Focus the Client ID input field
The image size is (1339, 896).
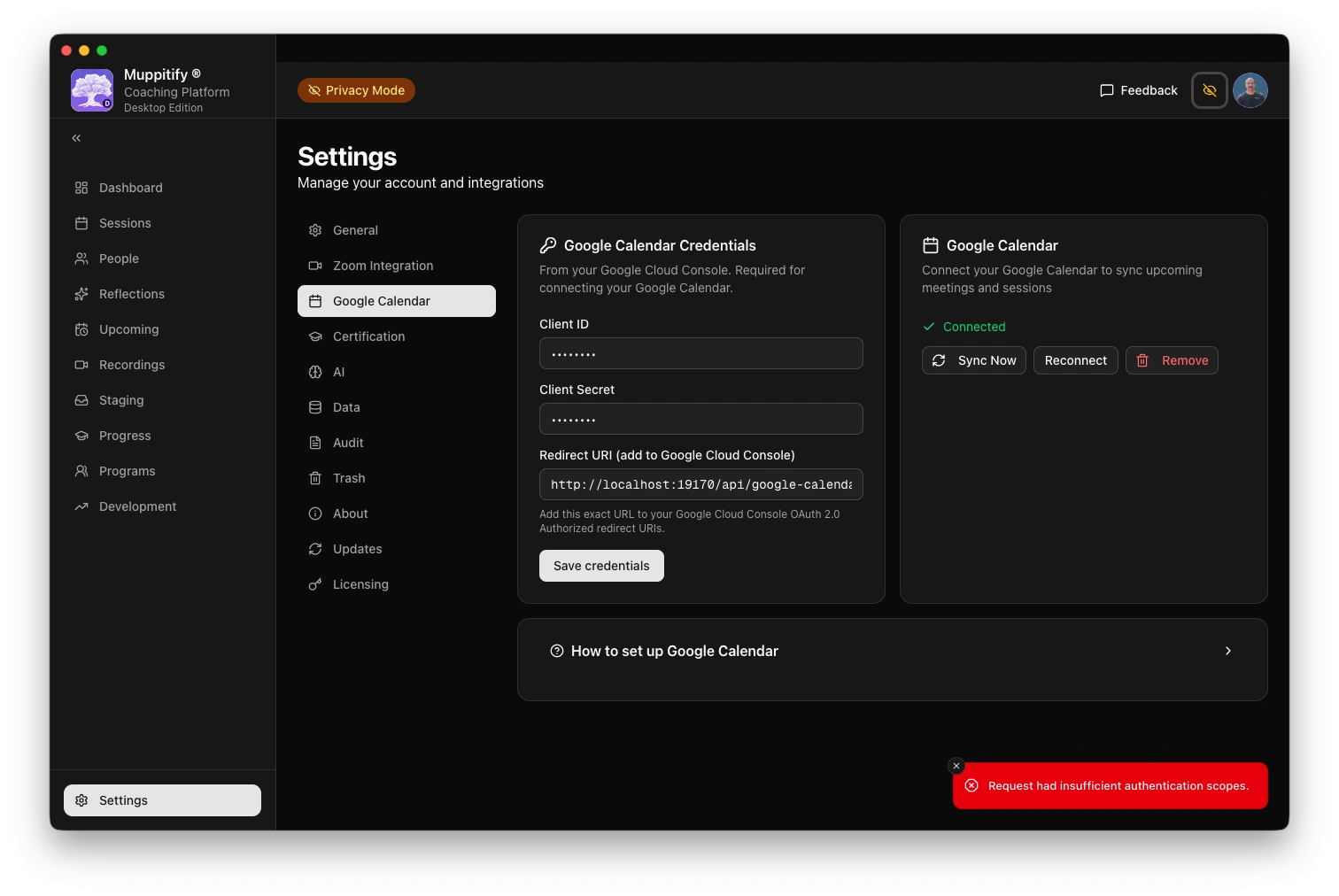coord(700,353)
